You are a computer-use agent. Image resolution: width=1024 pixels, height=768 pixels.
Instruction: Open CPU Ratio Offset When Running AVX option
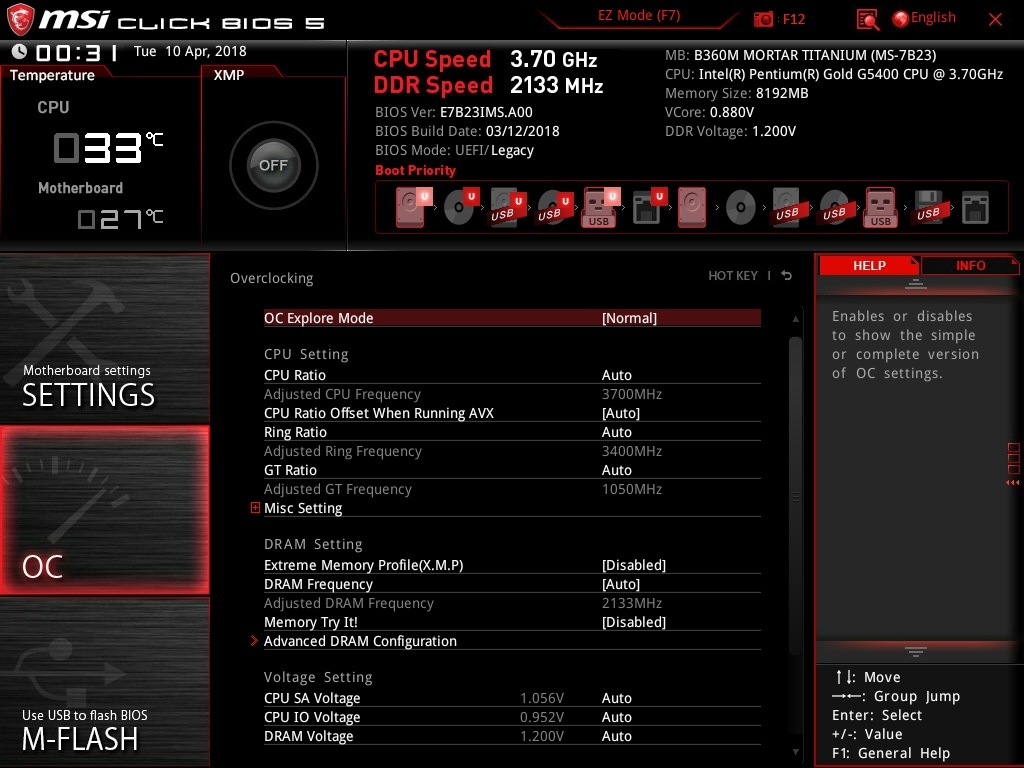(x=512, y=413)
